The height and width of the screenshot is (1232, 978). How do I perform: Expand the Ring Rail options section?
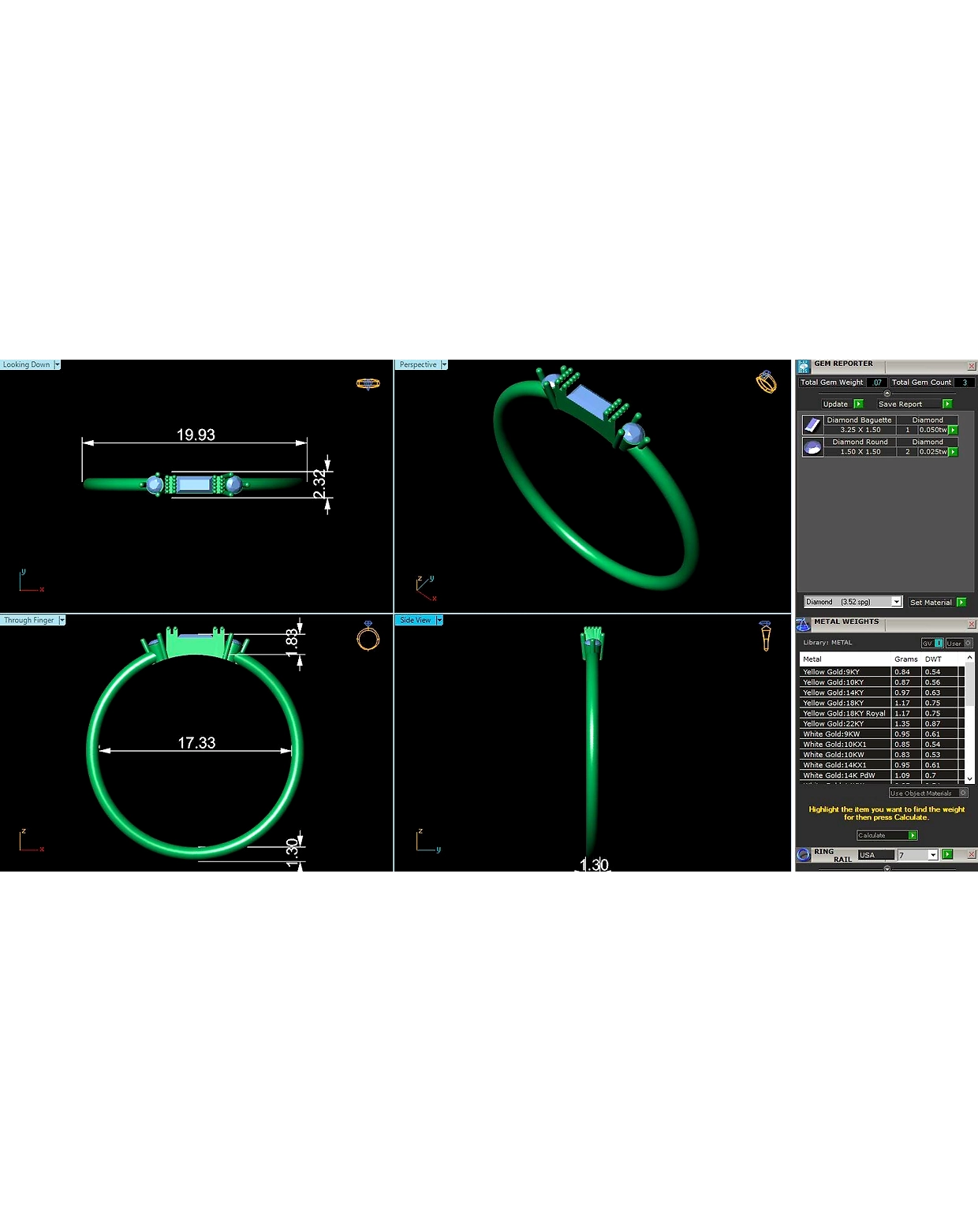[887, 868]
